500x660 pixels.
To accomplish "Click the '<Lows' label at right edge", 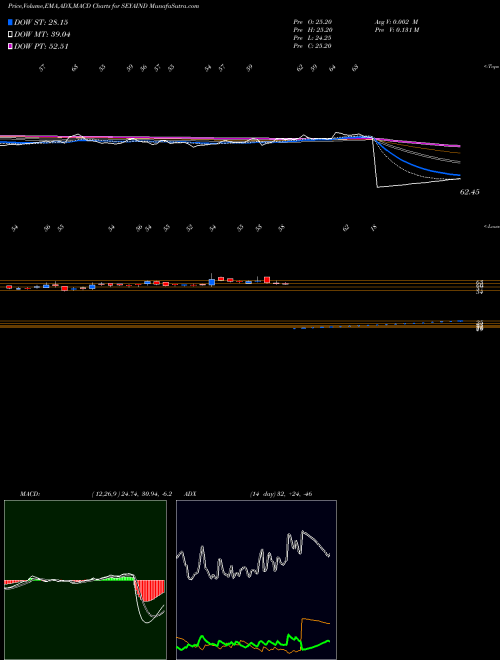I will point(492,226).
